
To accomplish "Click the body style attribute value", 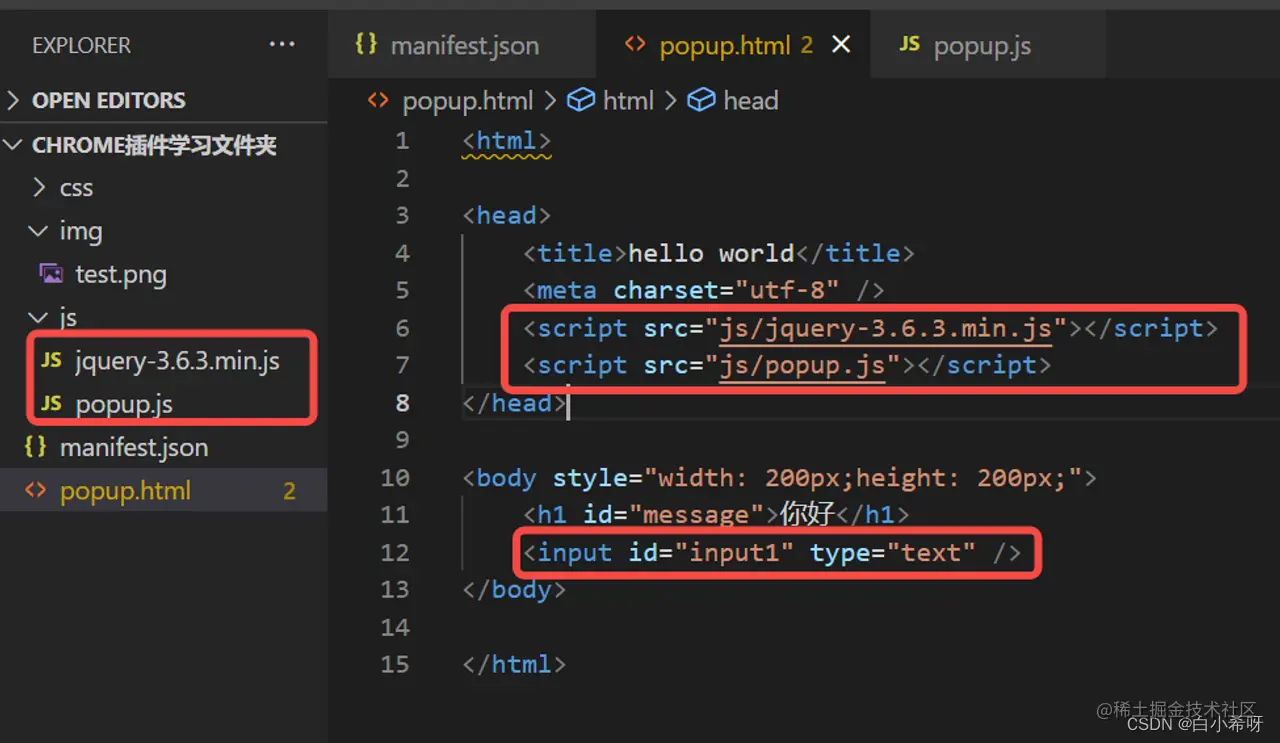I will [863, 478].
